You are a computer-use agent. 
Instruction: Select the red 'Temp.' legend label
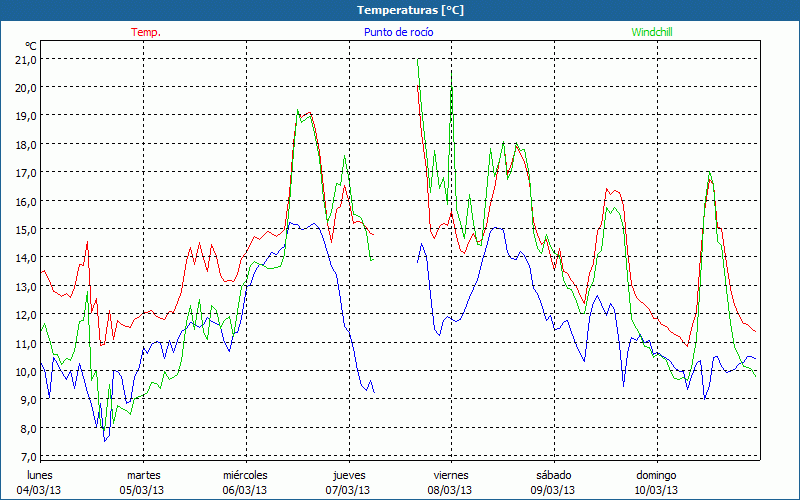click(146, 32)
